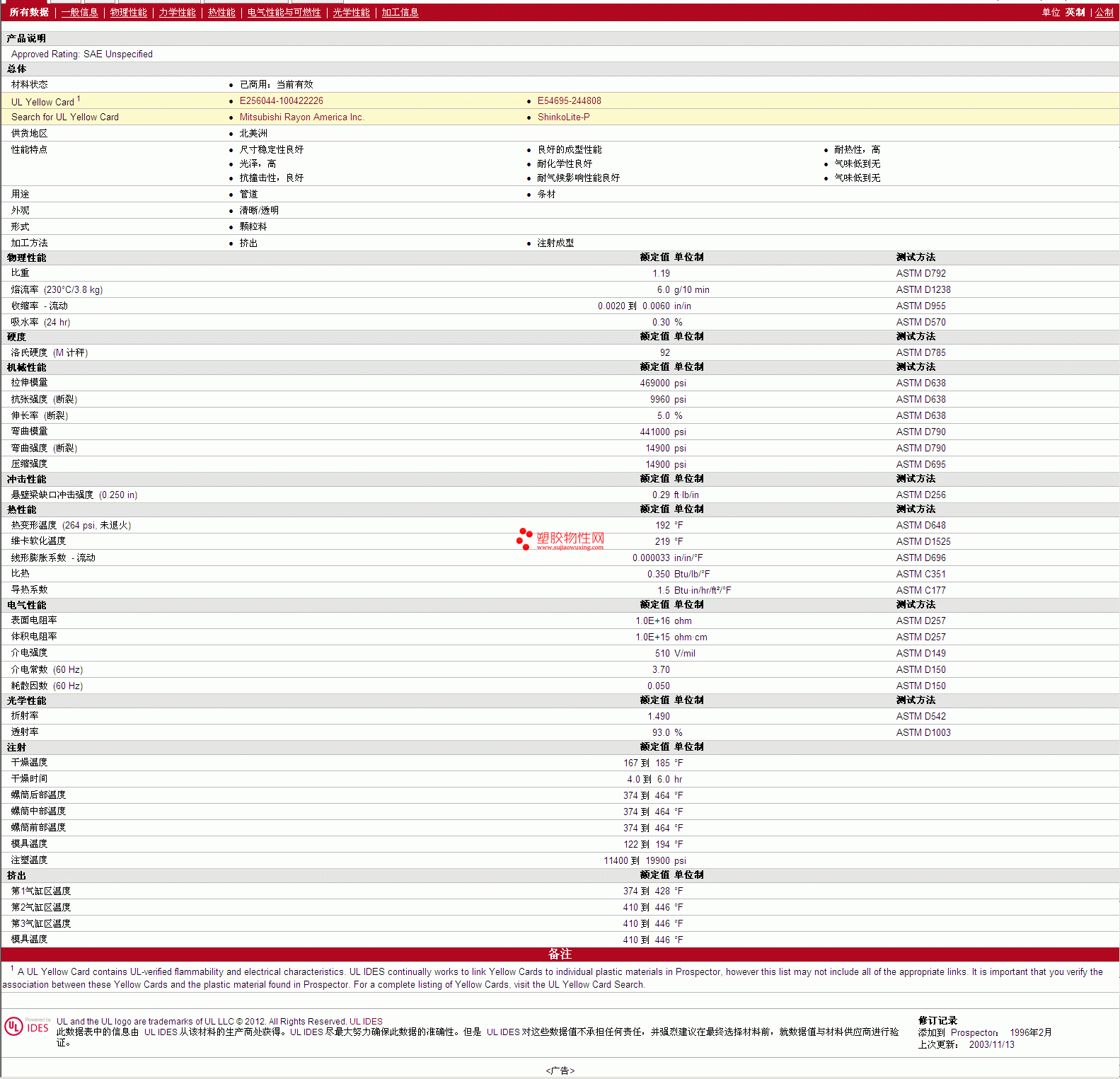Screen dimensions: 1120x1079
Task: Click the 注射成型 processing method
Action: tap(555, 243)
